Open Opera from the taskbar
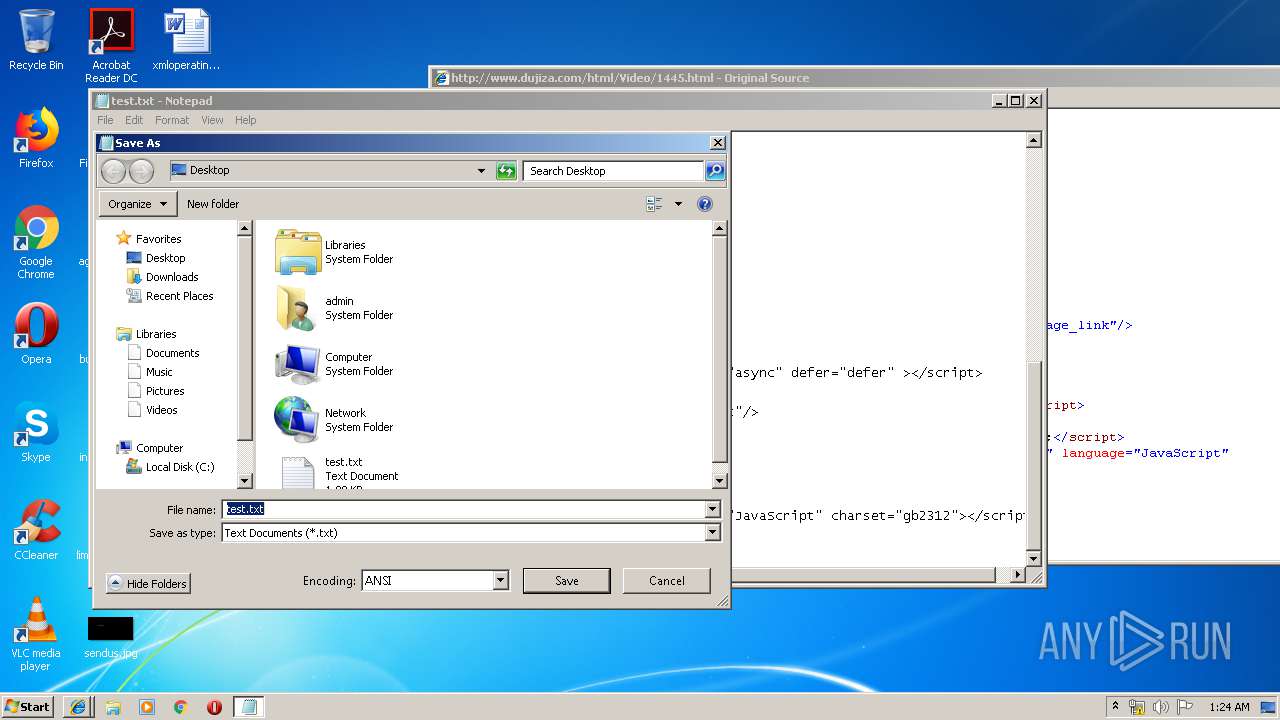 click(x=214, y=707)
